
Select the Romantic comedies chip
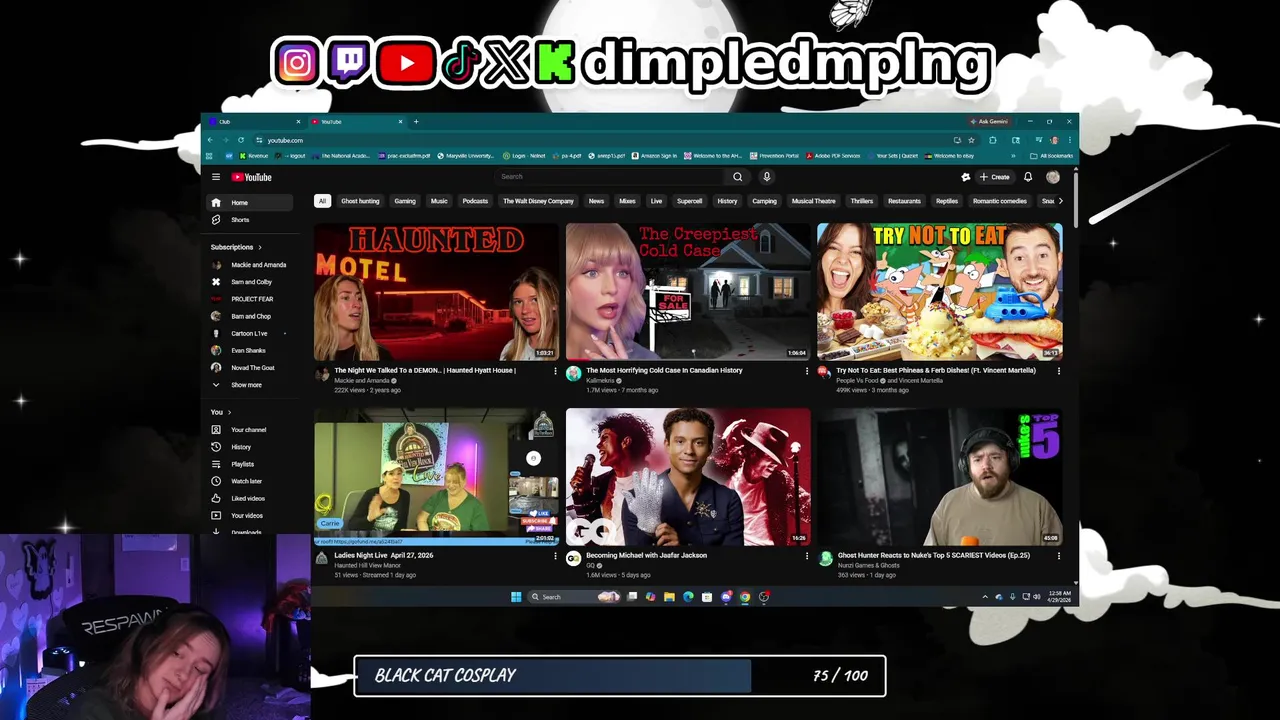click(1000, 201)
